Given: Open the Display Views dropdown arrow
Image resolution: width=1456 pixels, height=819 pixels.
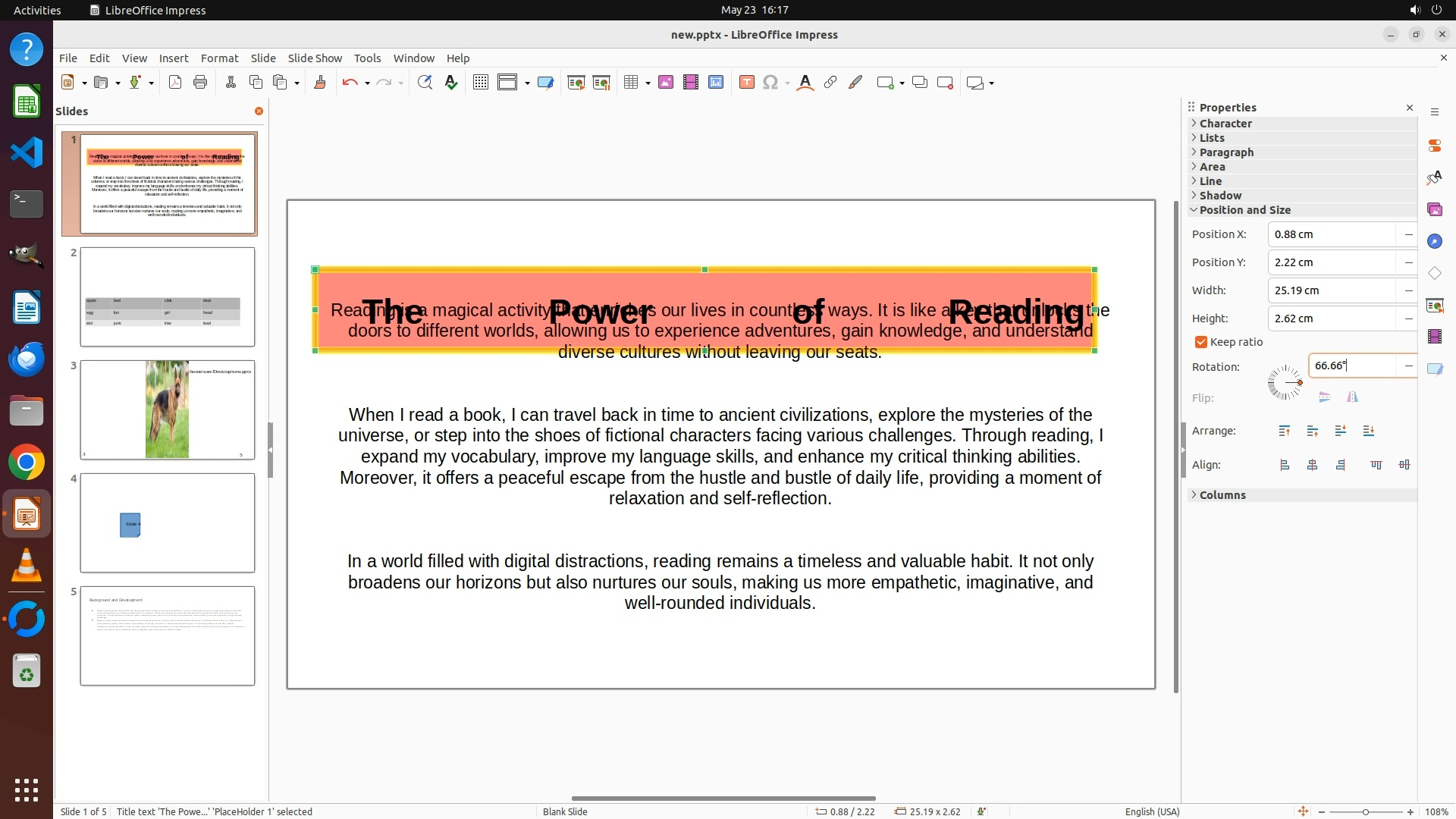Looking at the screenshot, I should [x=527, y=83].
